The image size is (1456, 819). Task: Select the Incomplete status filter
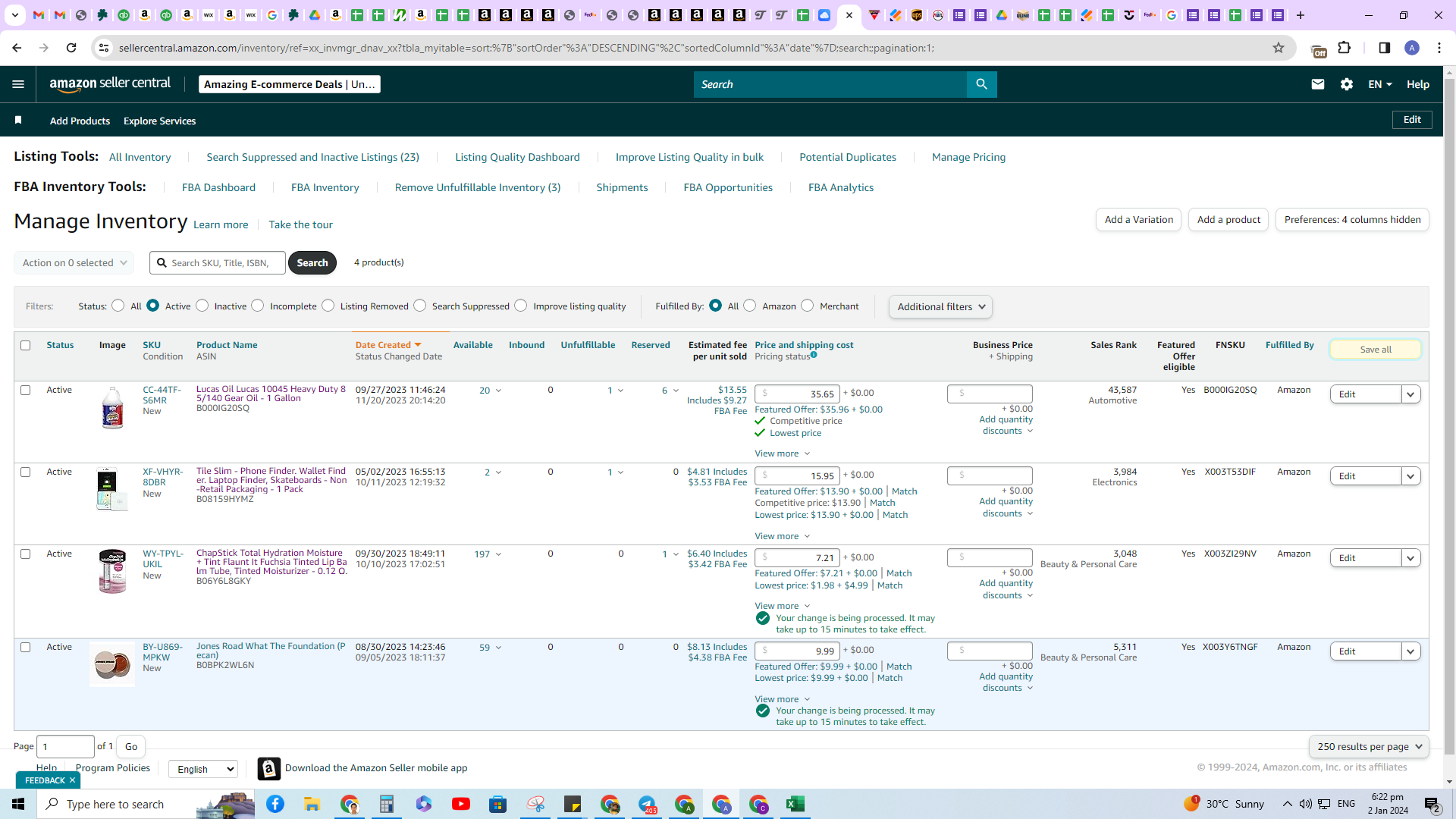258,306
